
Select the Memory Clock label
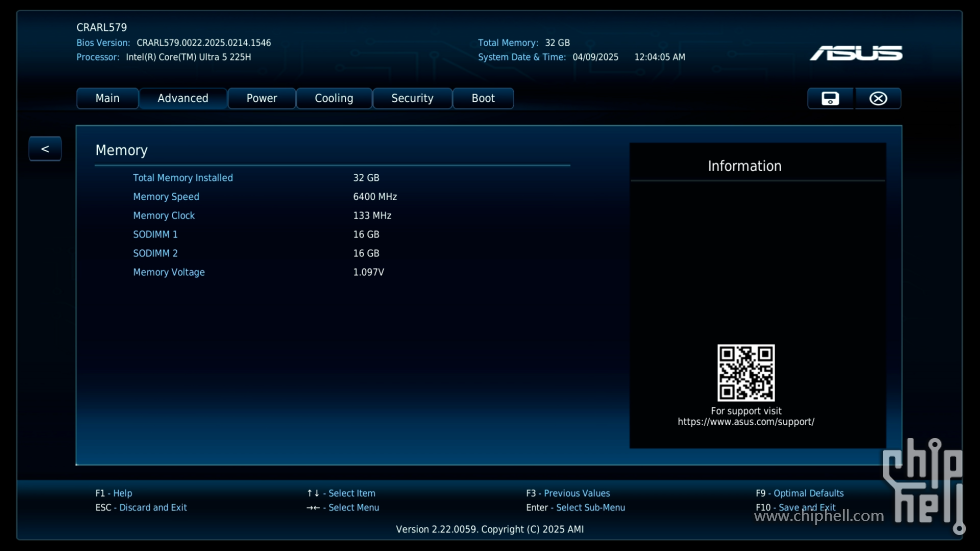pos(164,216)
